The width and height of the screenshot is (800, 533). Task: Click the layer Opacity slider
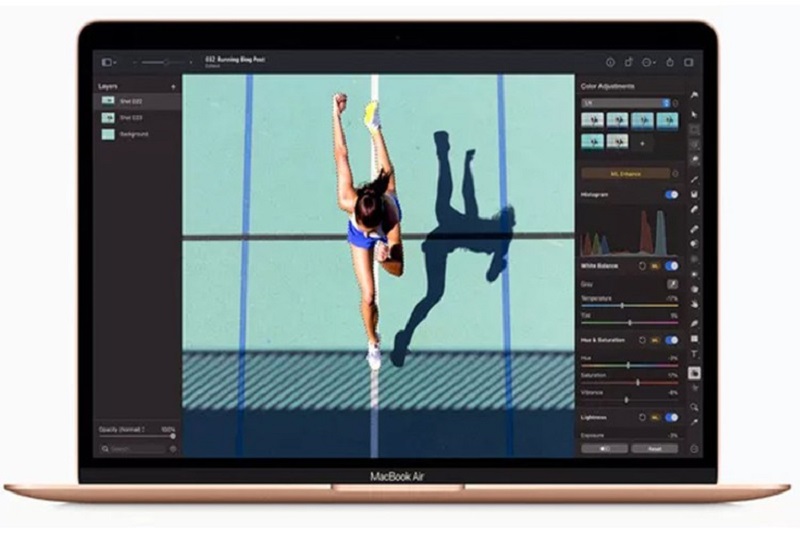pos(137,437)
